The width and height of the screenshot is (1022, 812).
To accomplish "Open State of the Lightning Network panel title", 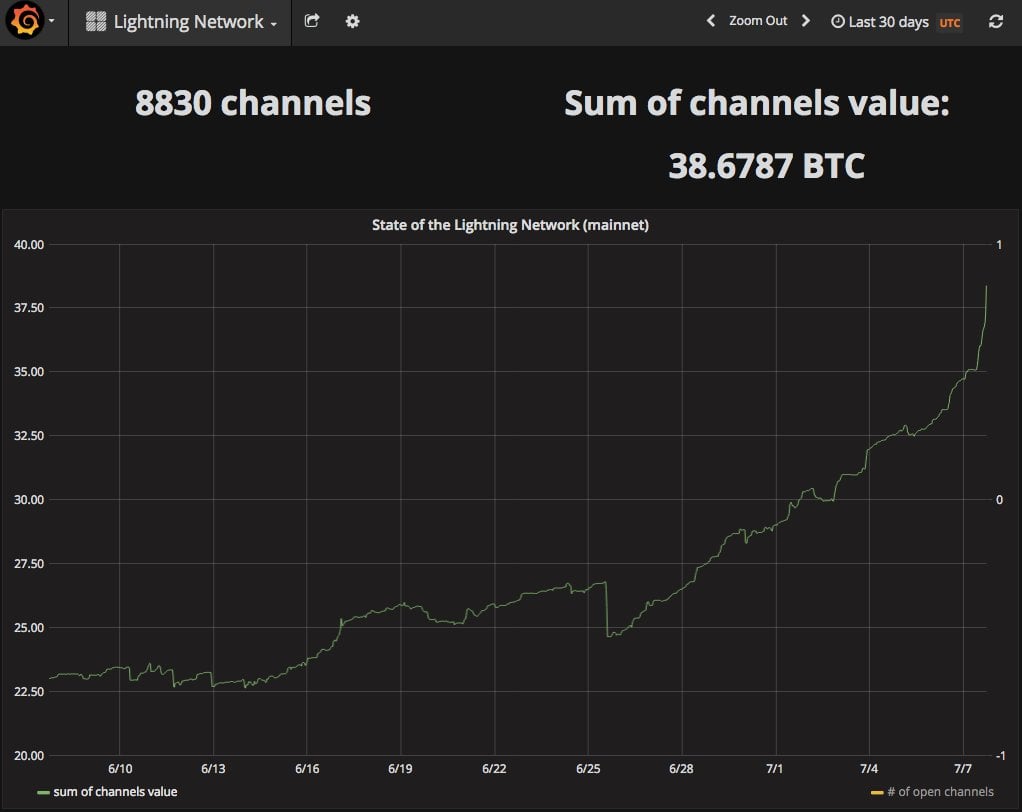I will (510, 225).
